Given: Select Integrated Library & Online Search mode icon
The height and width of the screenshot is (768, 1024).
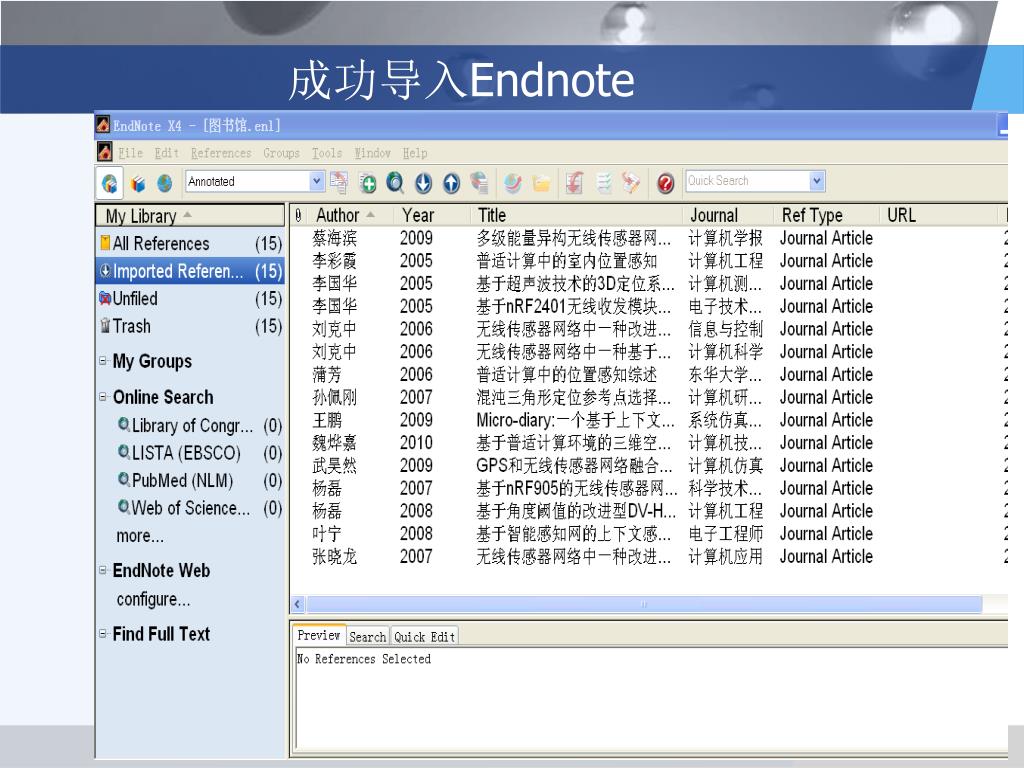Looking at the screenshot, I should pyautogui.click(x=110, y=184).
